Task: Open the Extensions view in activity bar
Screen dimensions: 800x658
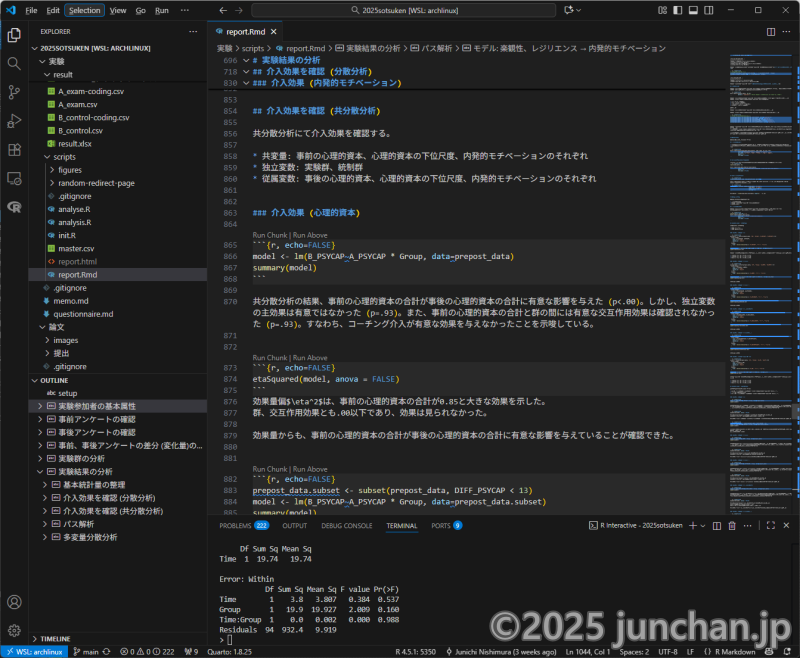Action: (14, 149)
